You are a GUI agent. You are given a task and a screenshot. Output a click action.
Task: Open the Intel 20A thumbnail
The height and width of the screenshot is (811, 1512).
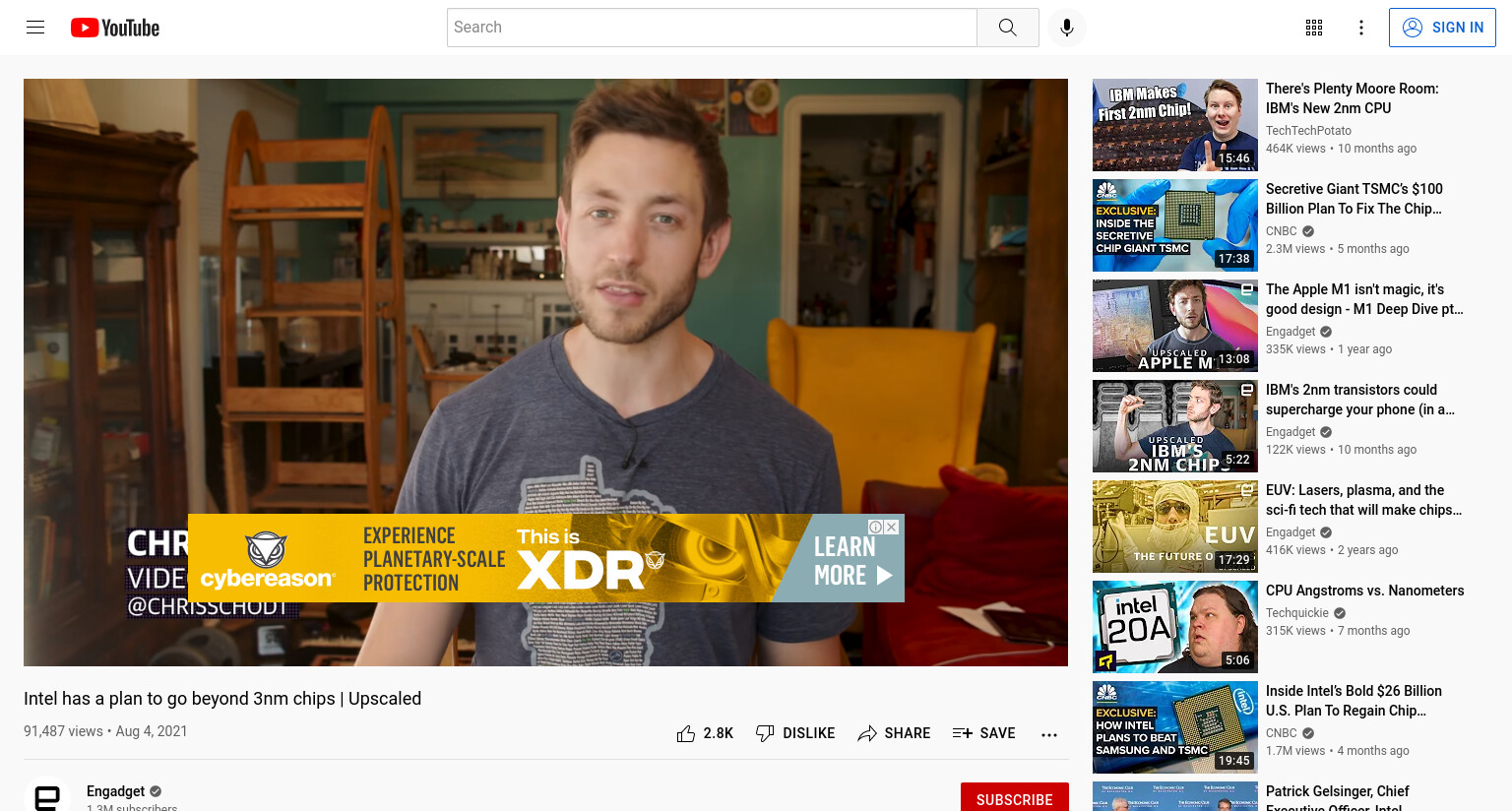[x=1175, y=627]
